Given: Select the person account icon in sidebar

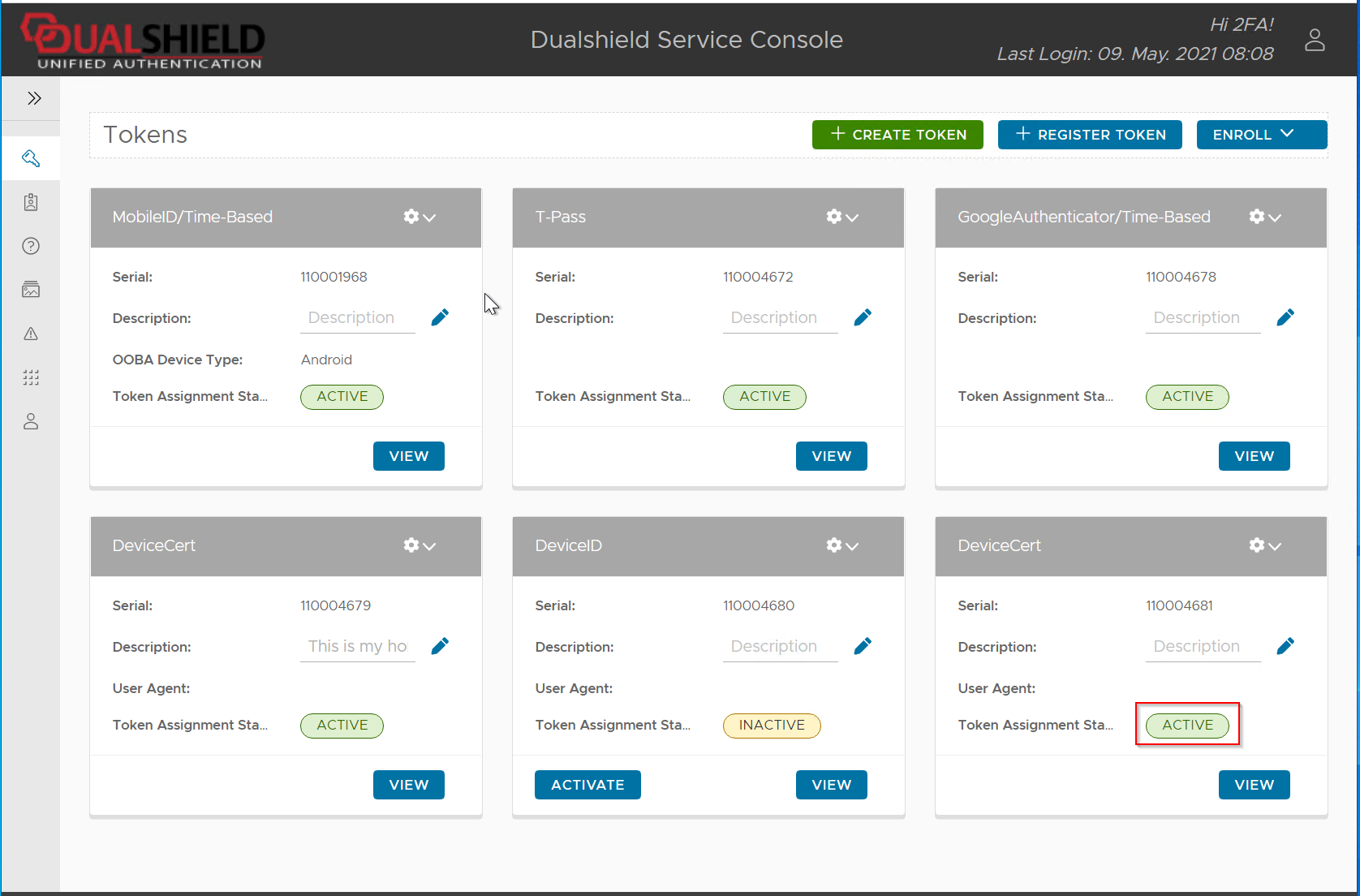Looking at the screenshot, I should [x=31, y=421].
